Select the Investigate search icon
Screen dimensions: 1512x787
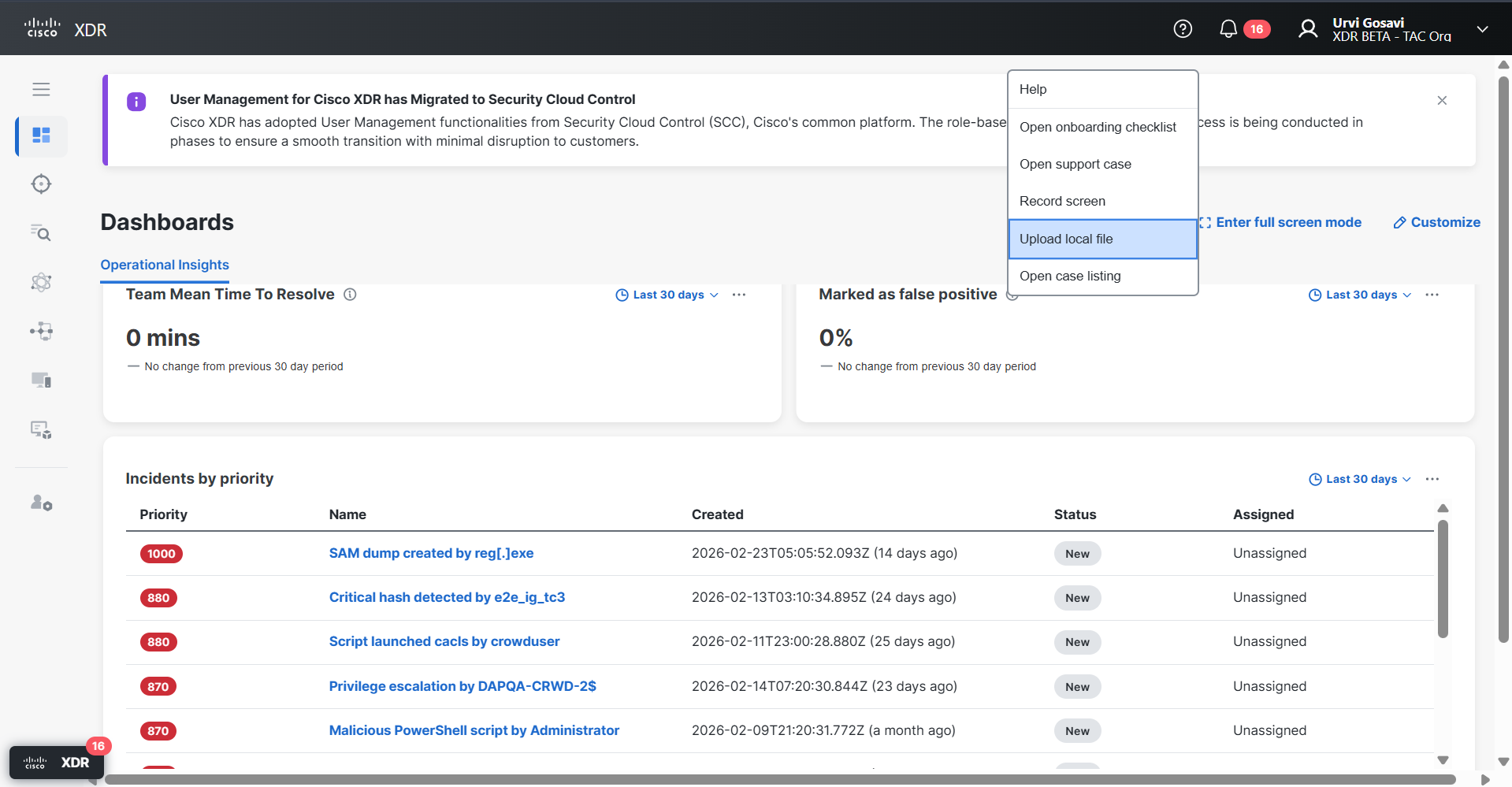tap(41, 233)
